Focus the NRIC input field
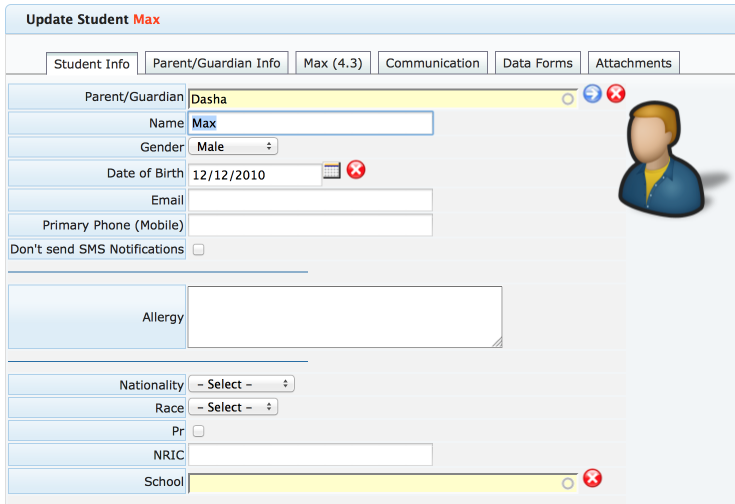Screen dimensions: 735x504 click(x=310, y=455)
